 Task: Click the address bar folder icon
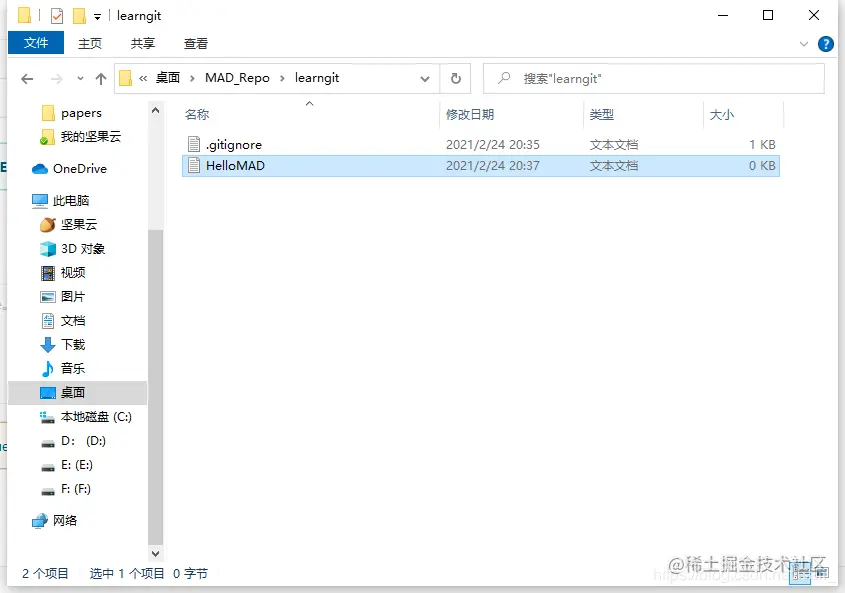pyautogui.click(x=126, y=78)
